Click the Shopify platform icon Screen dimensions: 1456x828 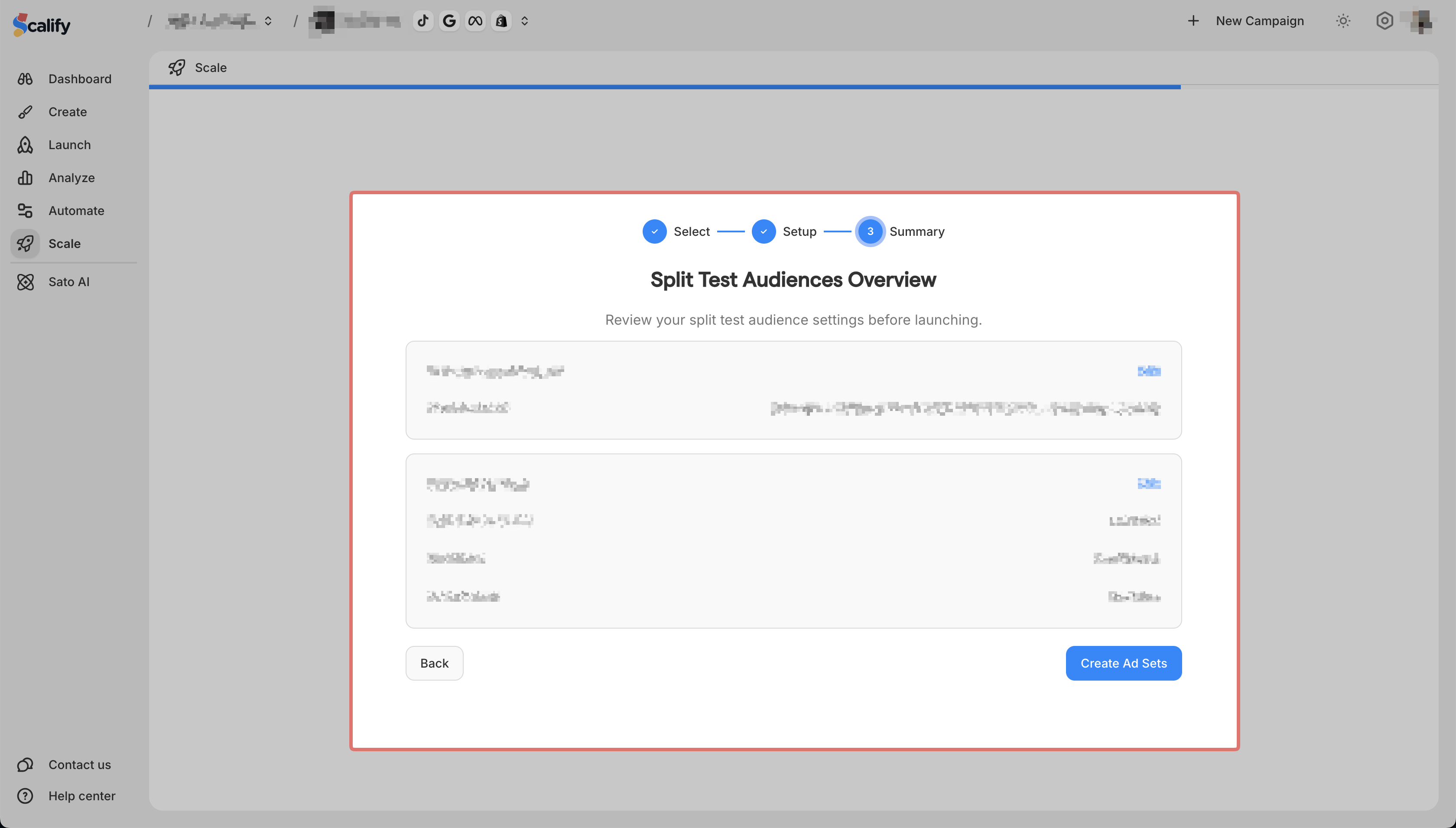501,21
